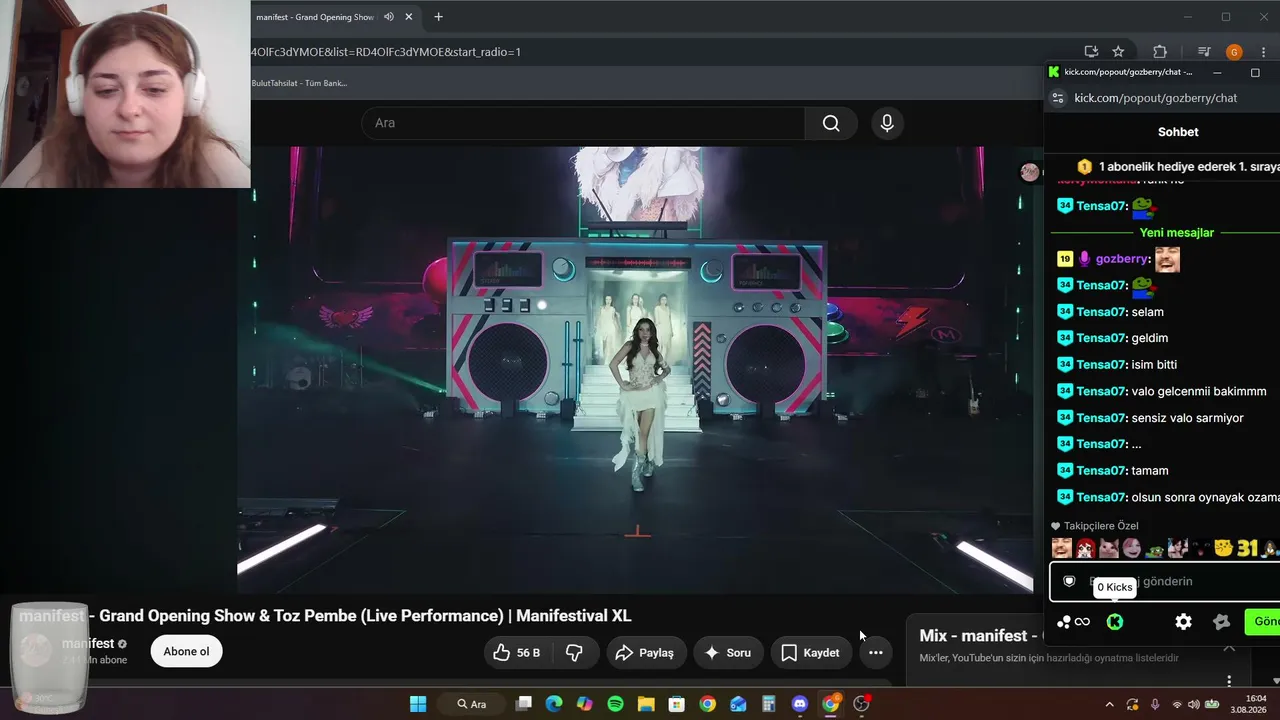This screenshot has width=1280, height=720.
Task: Mute the tab via speaker icon
Action: [x=389, y=17]
